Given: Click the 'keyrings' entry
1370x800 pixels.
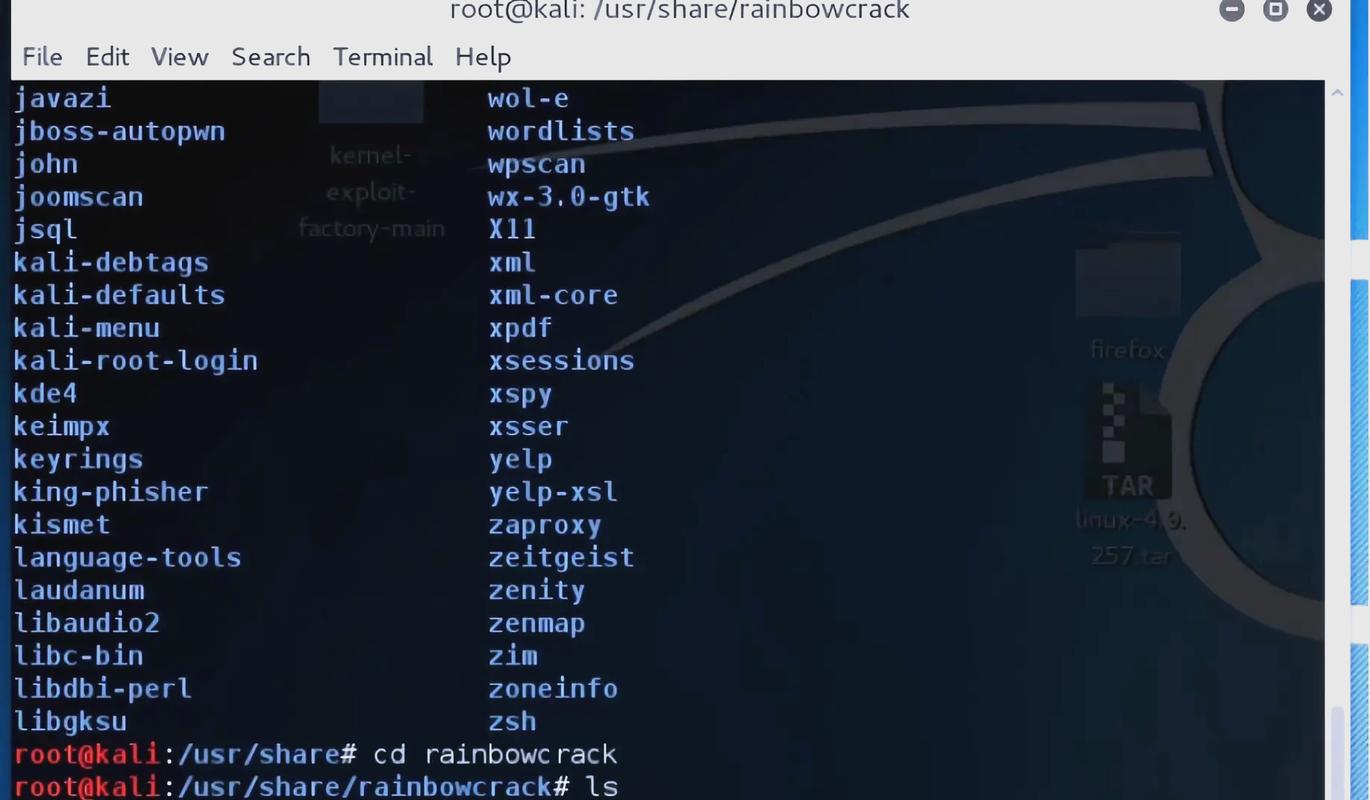Looking at the screenshot, I should coord(79,460).
